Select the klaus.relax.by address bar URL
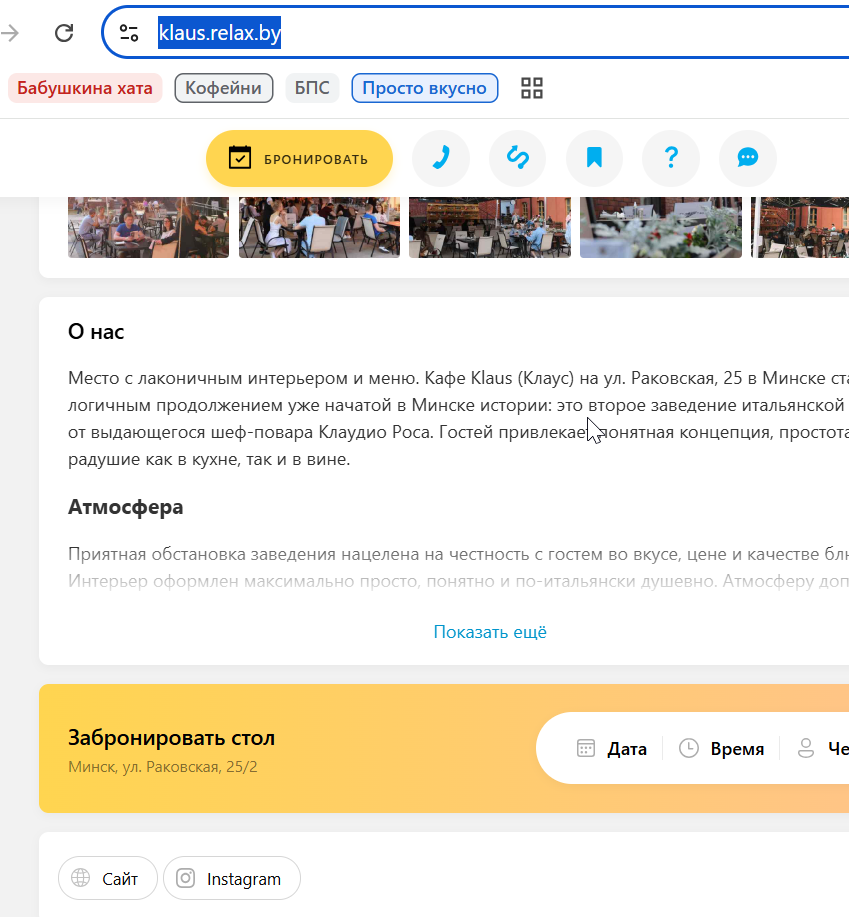Screen dimensions: 849x917 pos(219,33)
